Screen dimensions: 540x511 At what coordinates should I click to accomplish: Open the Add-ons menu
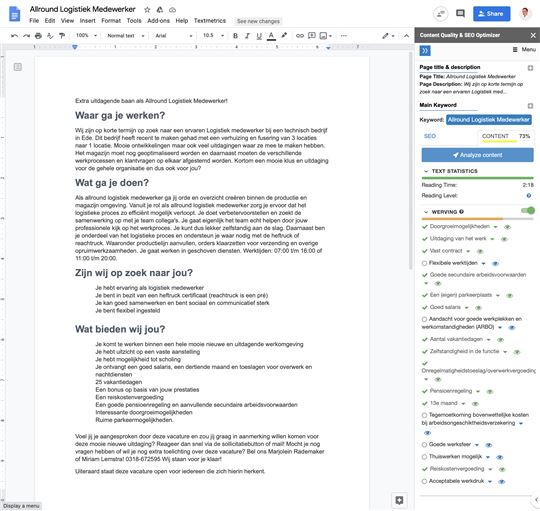[158, 21]
